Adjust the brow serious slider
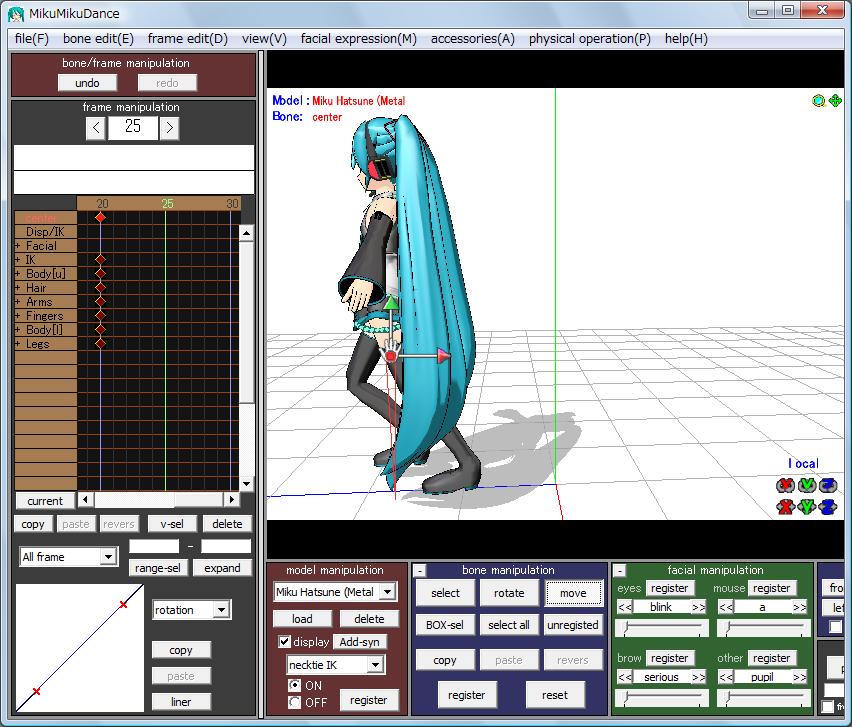This screenshot has width=852, height=727. [662, 698]
